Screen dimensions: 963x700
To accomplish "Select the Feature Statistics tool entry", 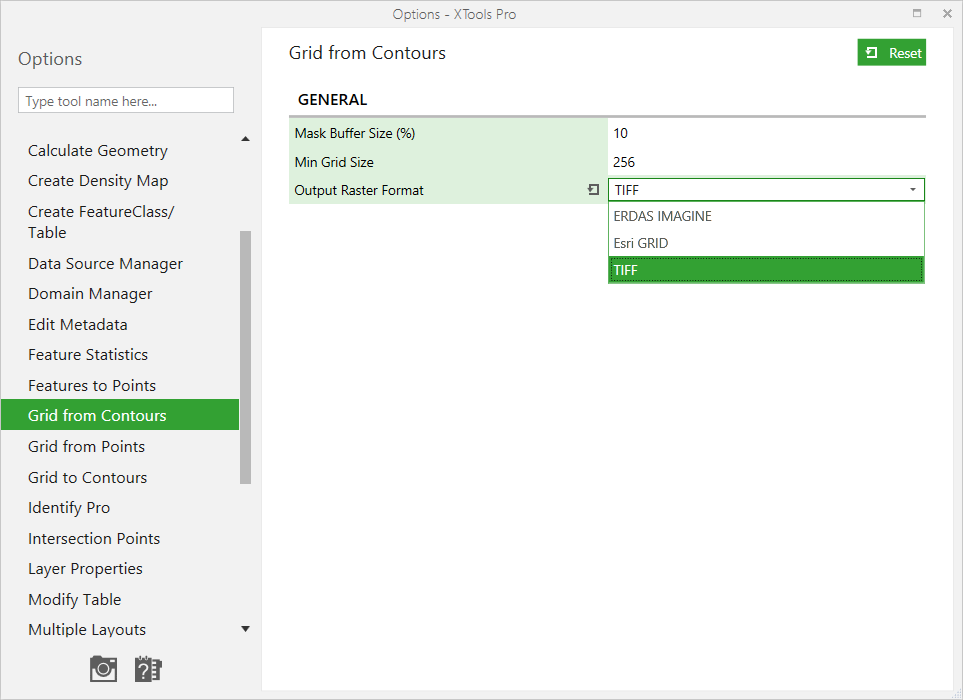I will 87,354.
